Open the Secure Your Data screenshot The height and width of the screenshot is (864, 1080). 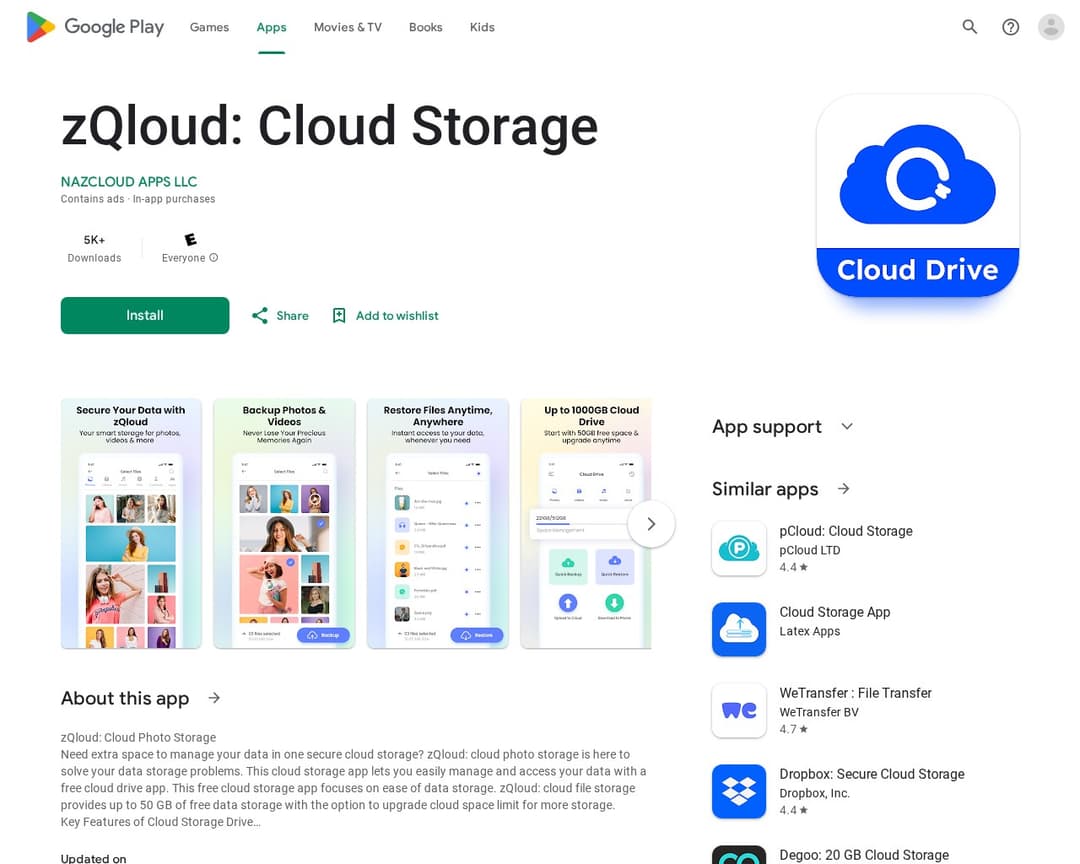[x=131, y=524]
